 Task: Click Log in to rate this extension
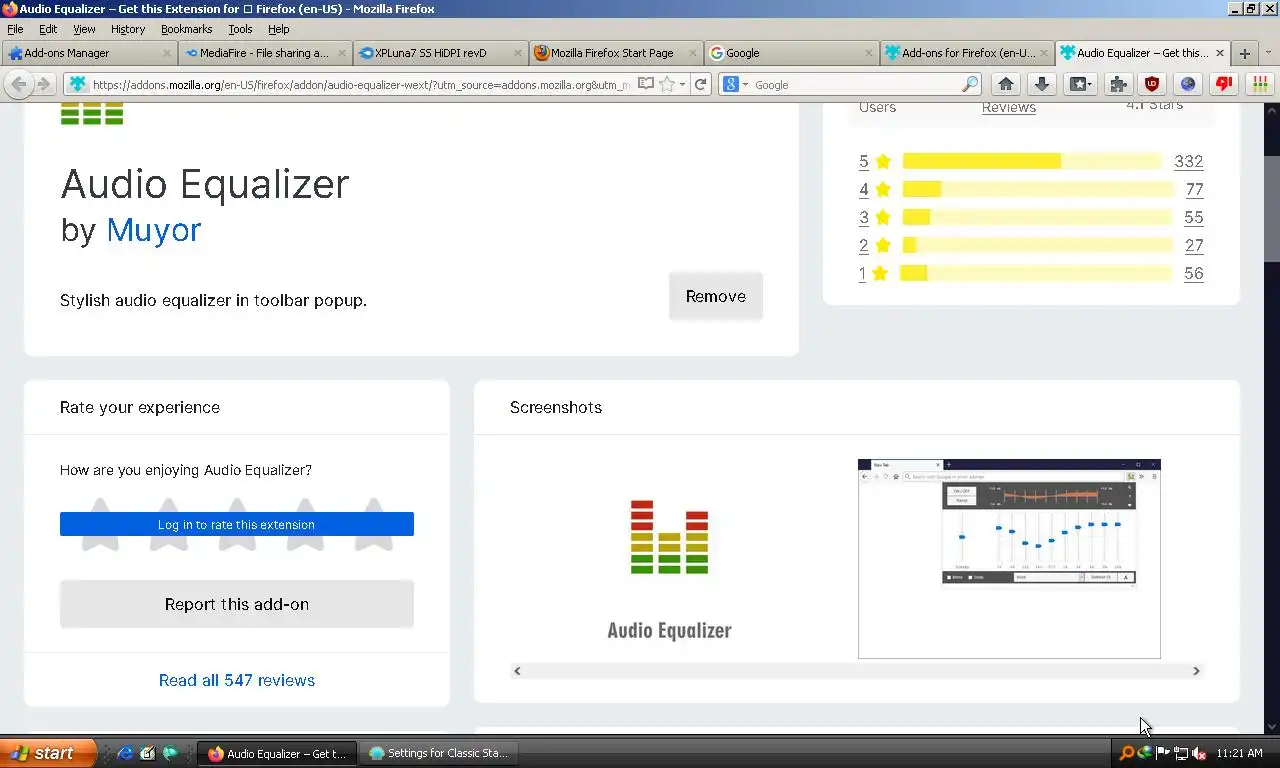click(237, 524)
